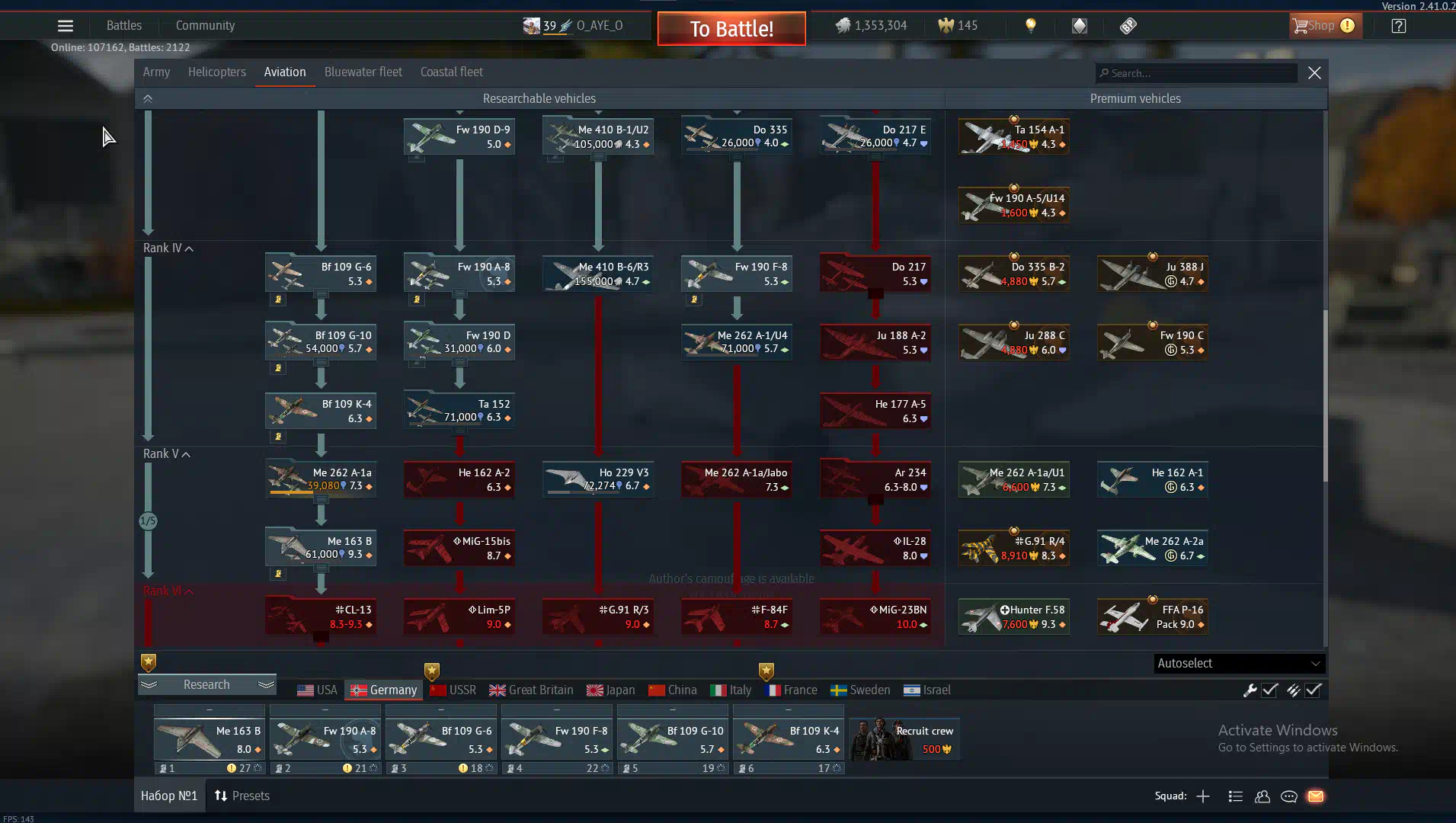
Task: Open the Shop button
Action: point(1325,26)
